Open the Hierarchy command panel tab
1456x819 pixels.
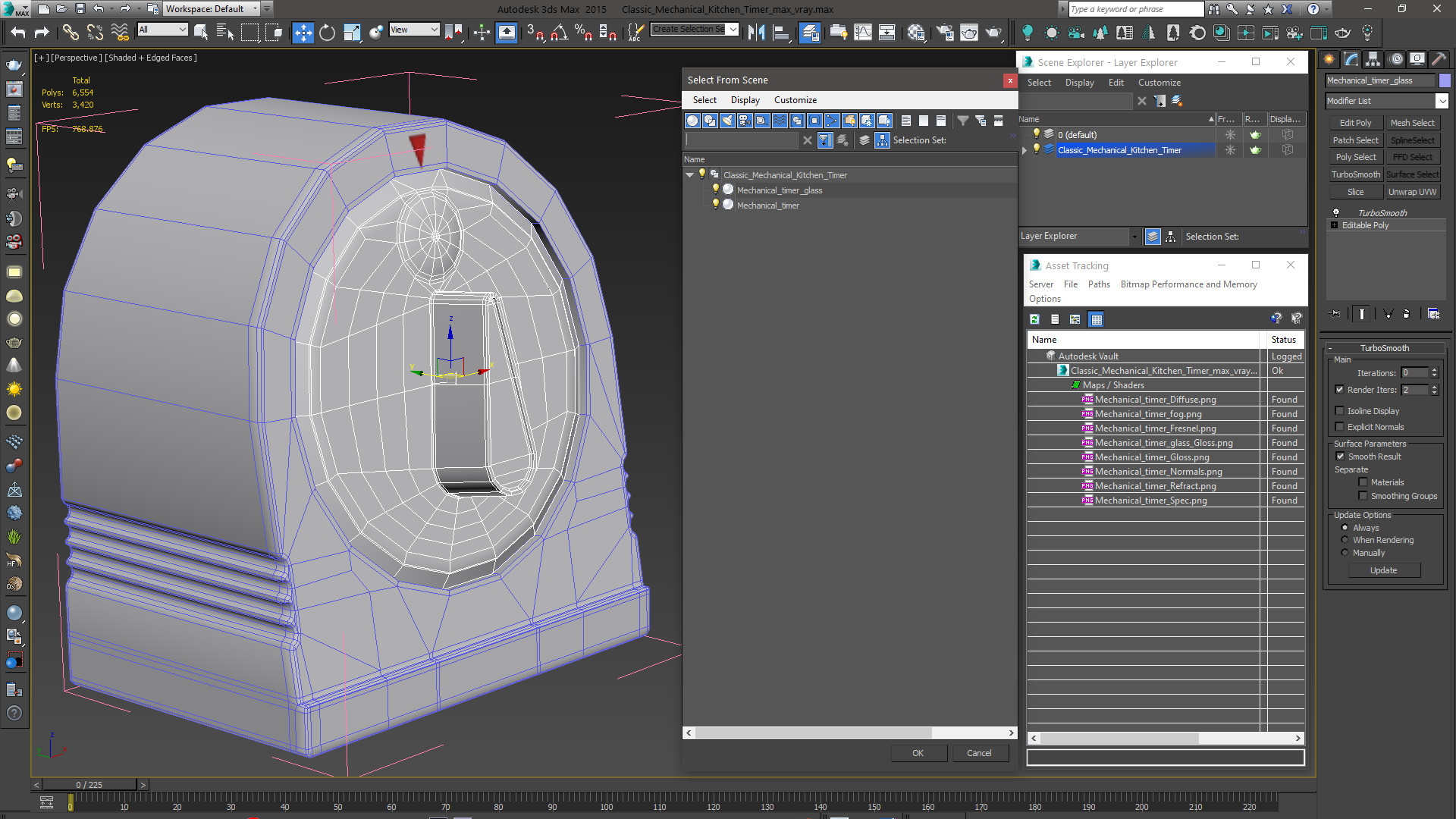point(1373,59)
